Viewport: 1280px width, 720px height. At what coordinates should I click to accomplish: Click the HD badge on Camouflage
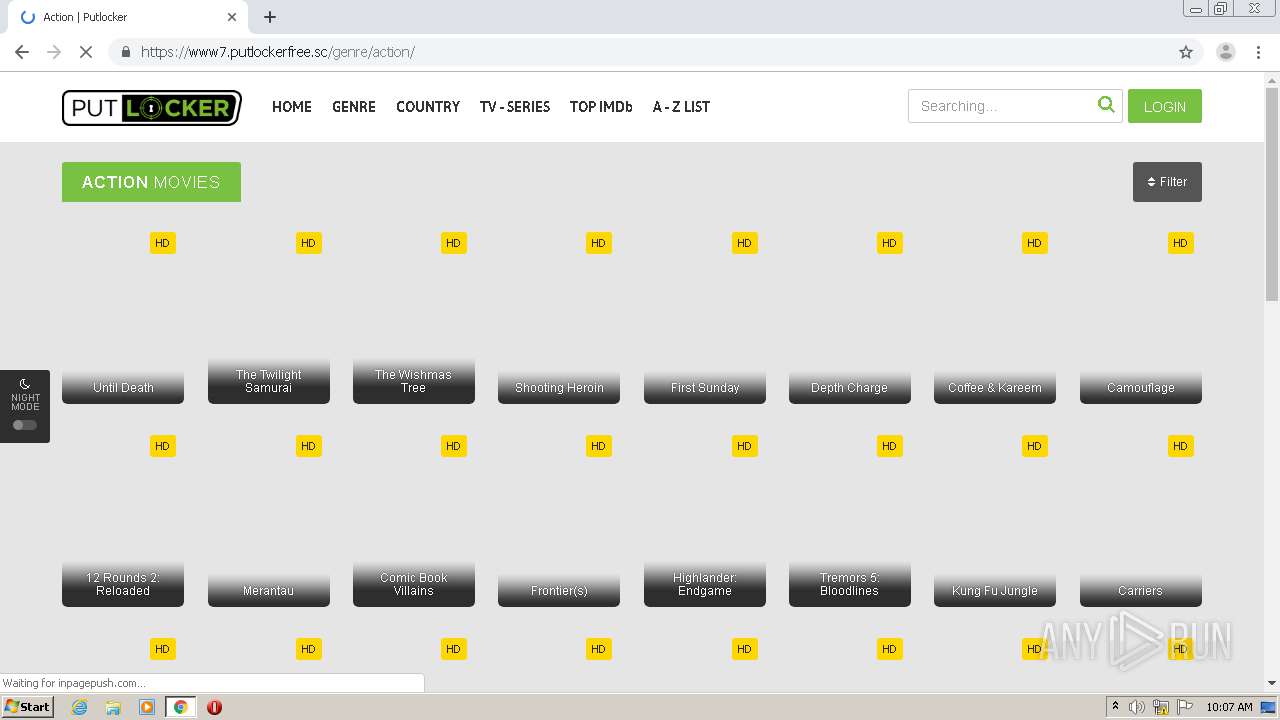[1180, 243]
